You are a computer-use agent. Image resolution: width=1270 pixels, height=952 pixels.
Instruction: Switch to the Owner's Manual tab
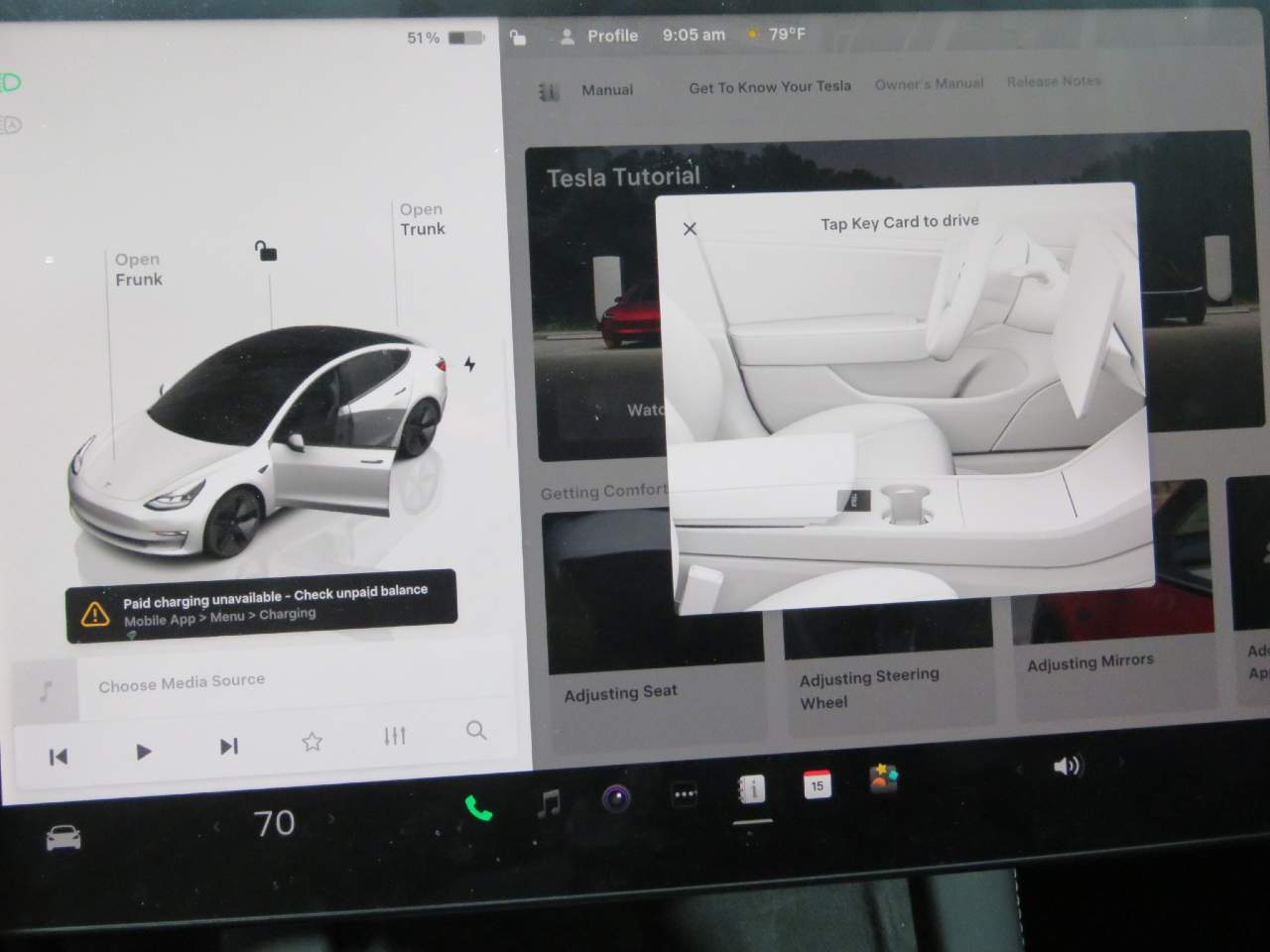pyautogui.click(x=929, y=83)
